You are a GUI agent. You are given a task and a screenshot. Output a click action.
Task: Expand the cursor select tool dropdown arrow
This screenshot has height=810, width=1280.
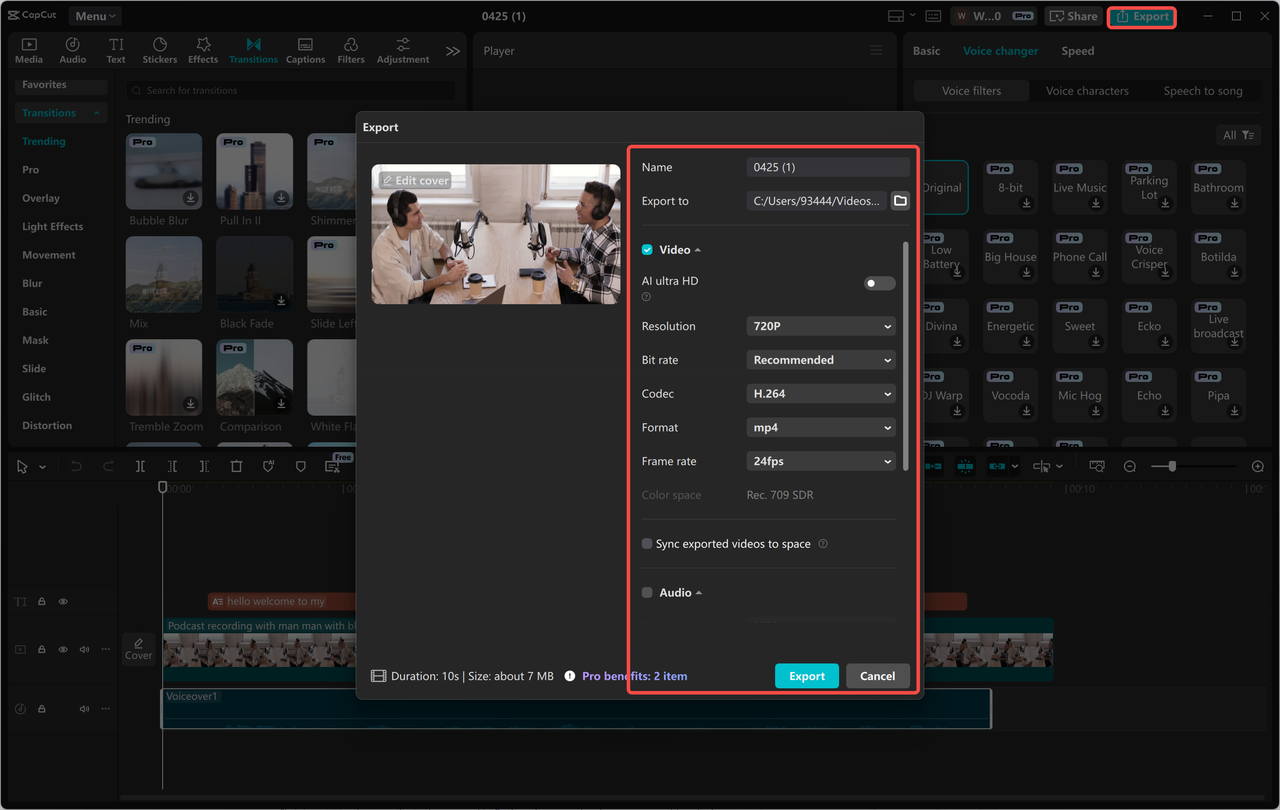42,467
